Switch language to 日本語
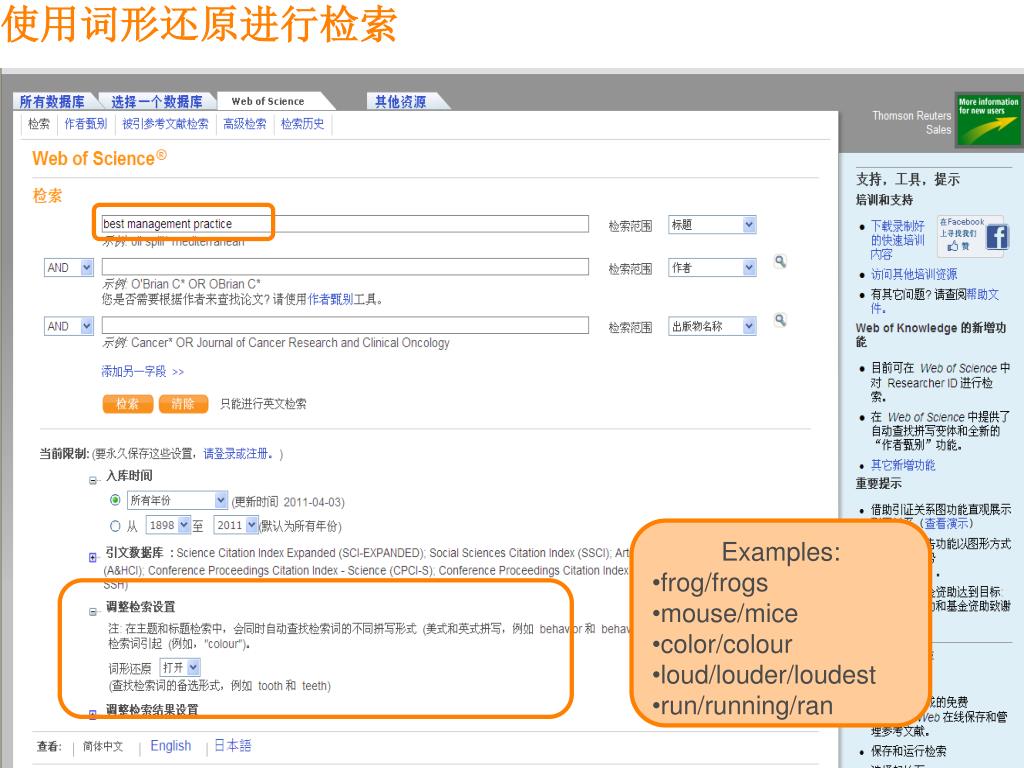The height and width of the screenshot is (768, 1024). point(232,746)
